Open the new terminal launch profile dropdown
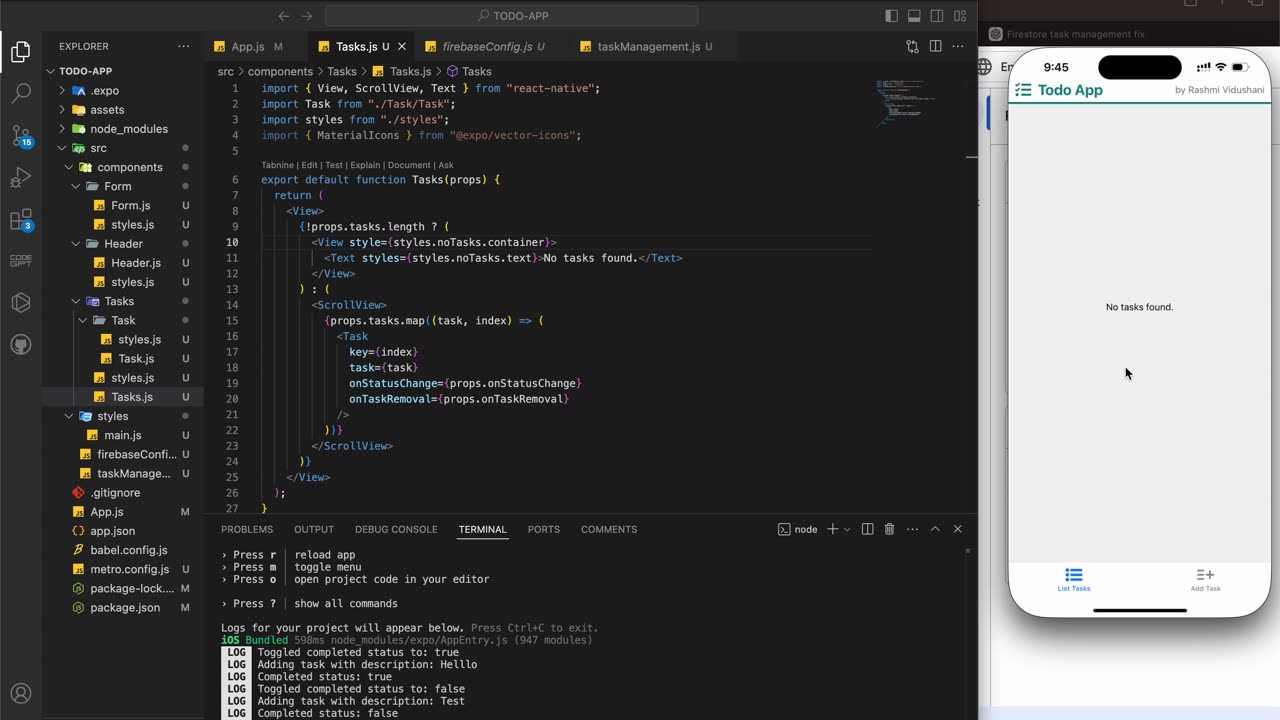This screenshot has width=1280, height=720. pos(847,529)
